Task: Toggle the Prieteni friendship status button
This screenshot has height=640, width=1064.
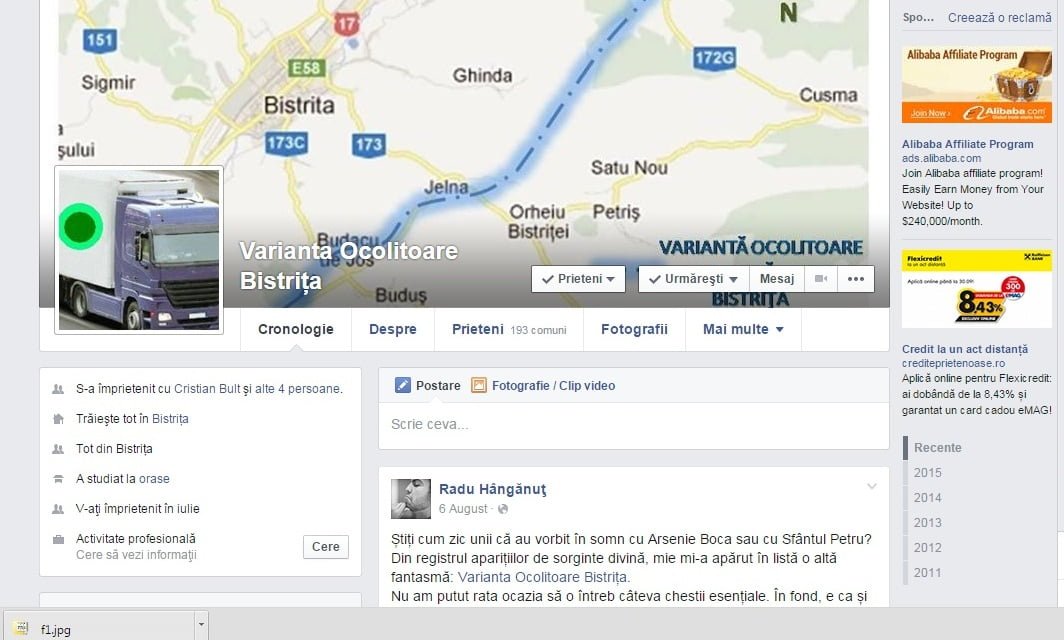Action: (x=578, y=279)
